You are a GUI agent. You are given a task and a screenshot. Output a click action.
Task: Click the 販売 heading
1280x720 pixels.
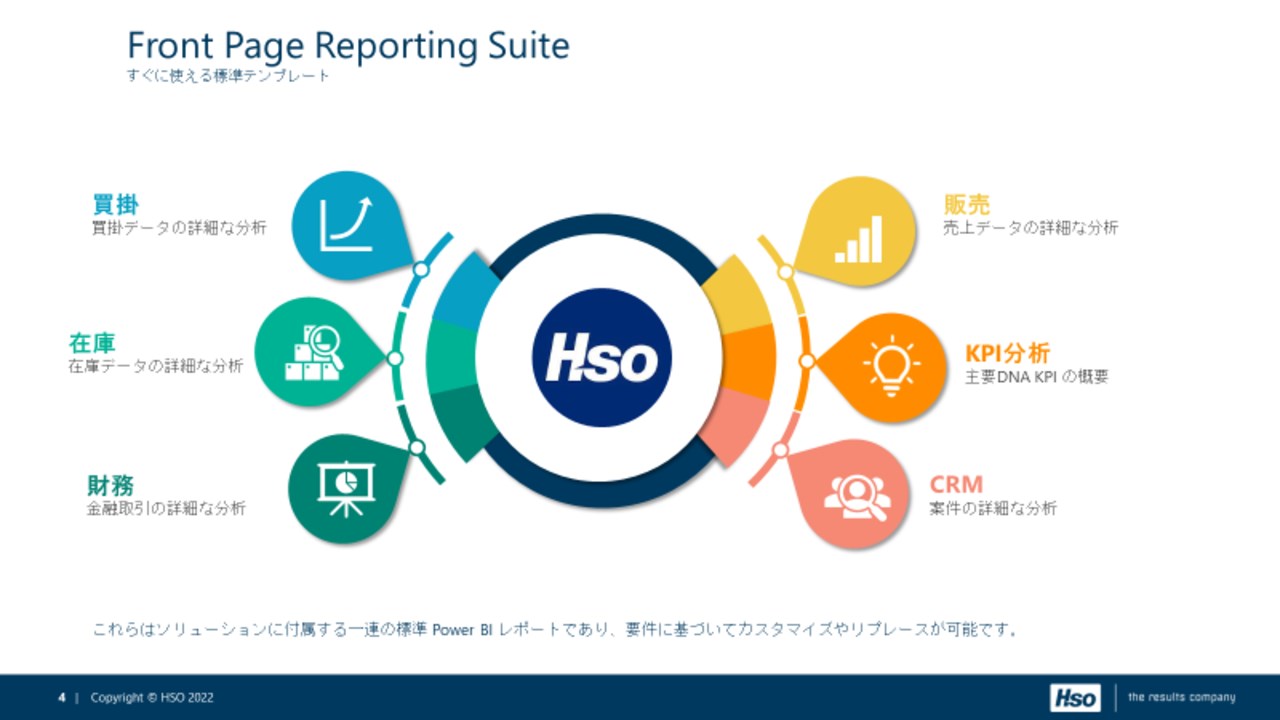pyautogui.click(x=967, y=204)
